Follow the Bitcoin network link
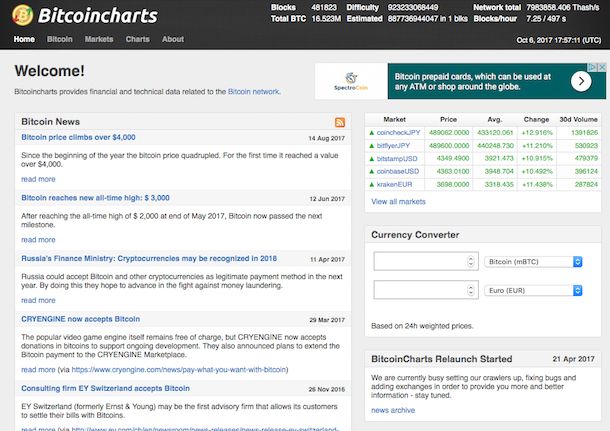 click(x=253, y=92)
